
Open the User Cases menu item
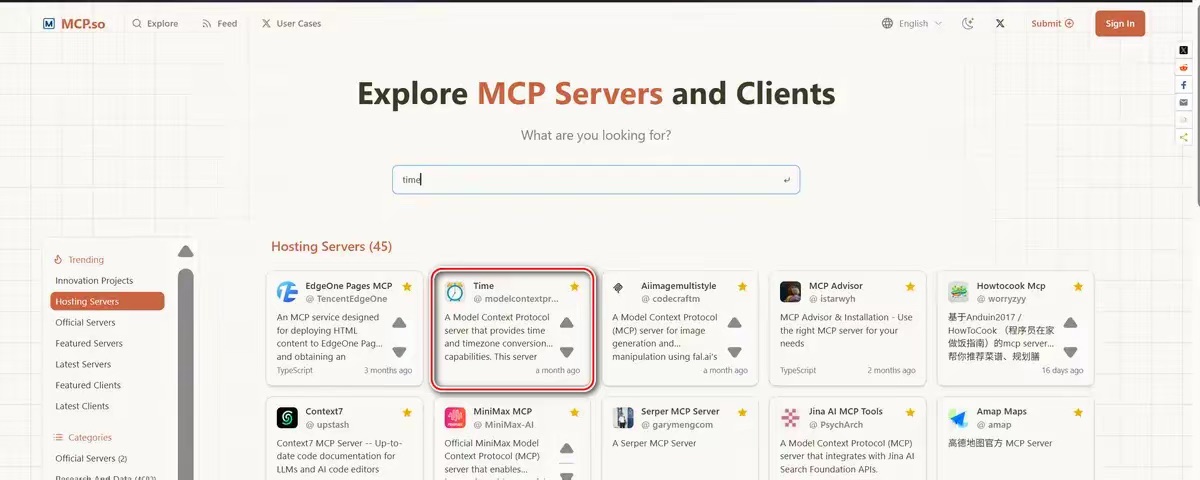pyautogui.click(x=292, y=23)
